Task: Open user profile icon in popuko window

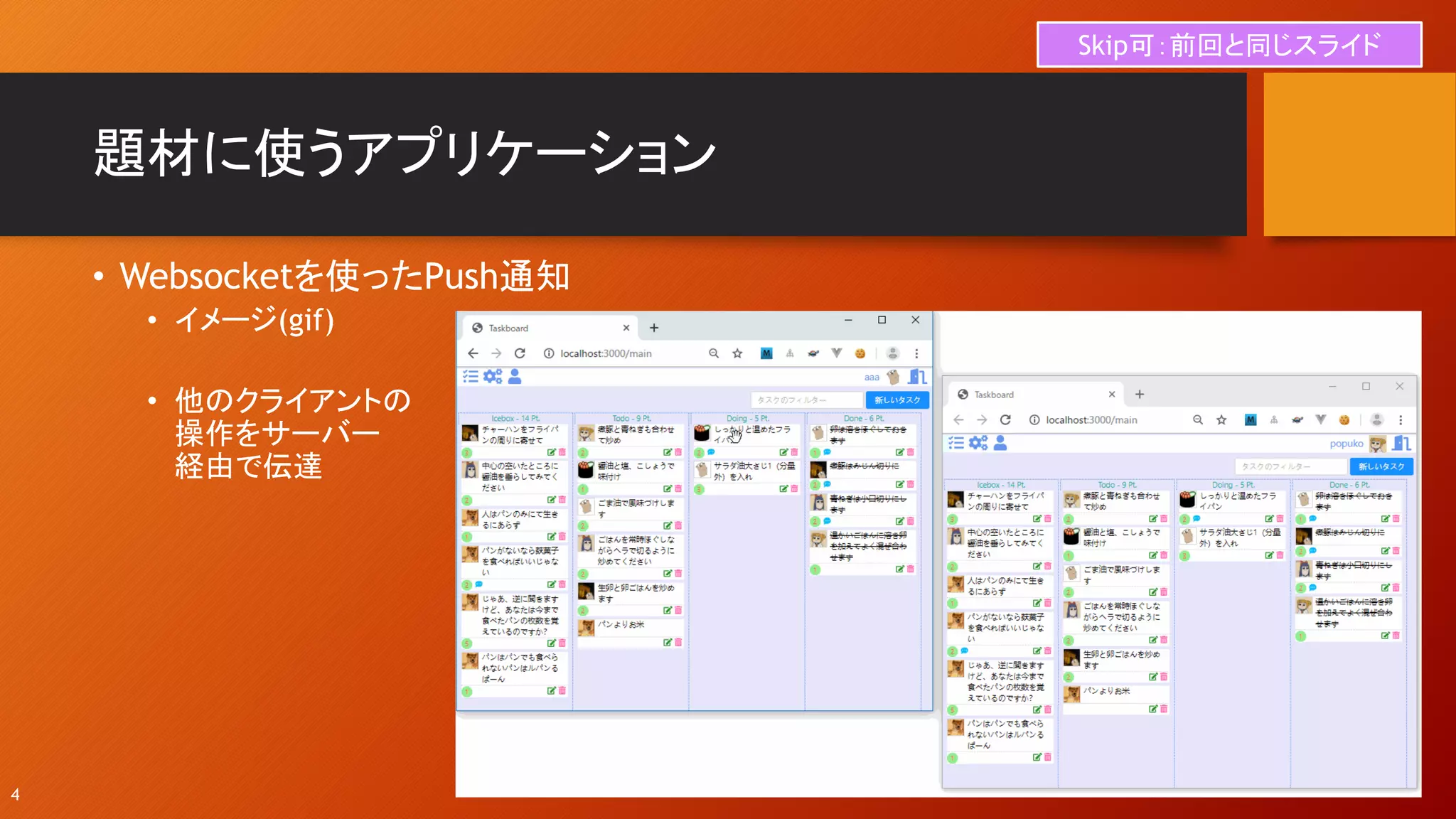Action: pos(1000,444)
